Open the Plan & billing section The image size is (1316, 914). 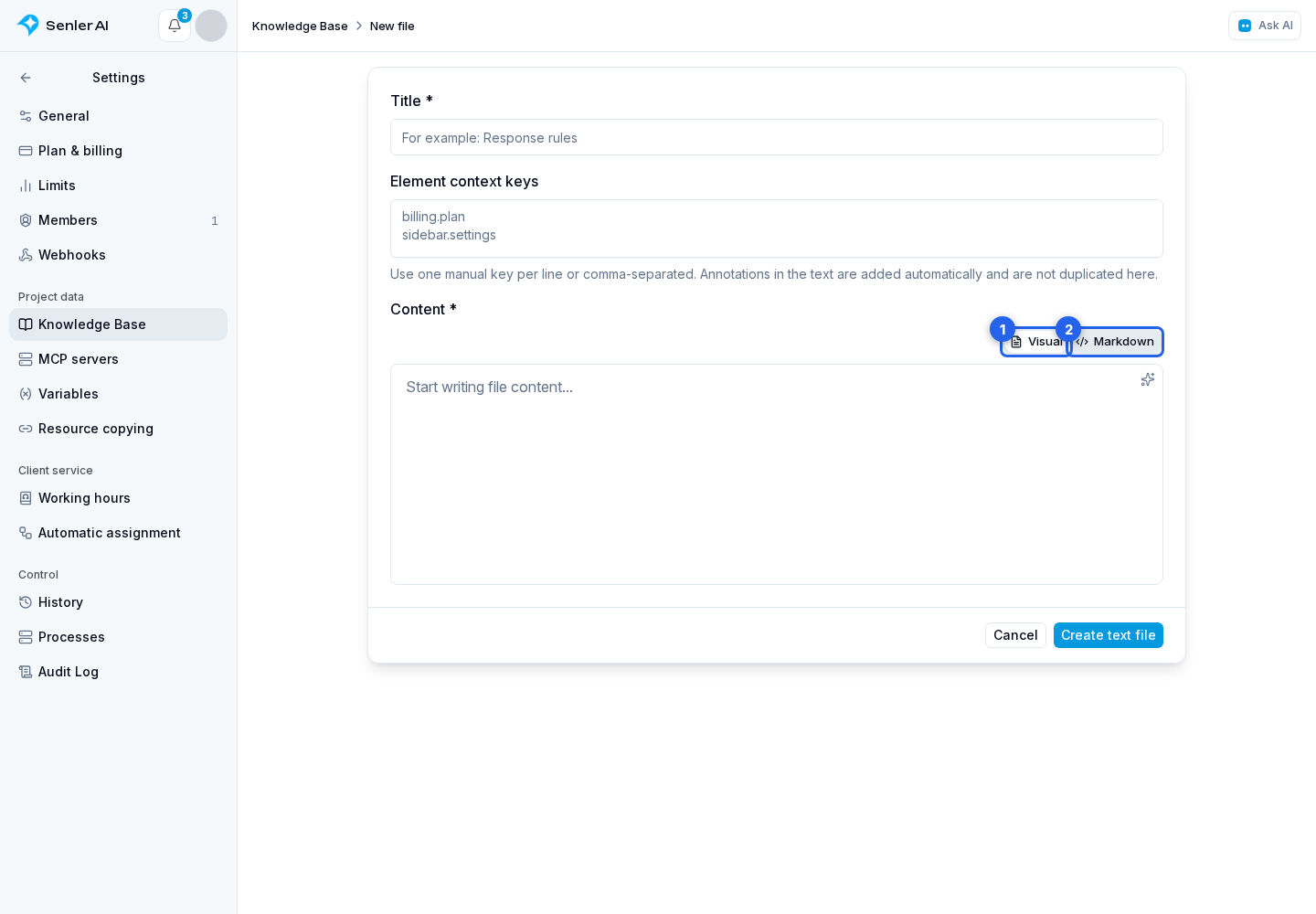(x=119, y=151)
